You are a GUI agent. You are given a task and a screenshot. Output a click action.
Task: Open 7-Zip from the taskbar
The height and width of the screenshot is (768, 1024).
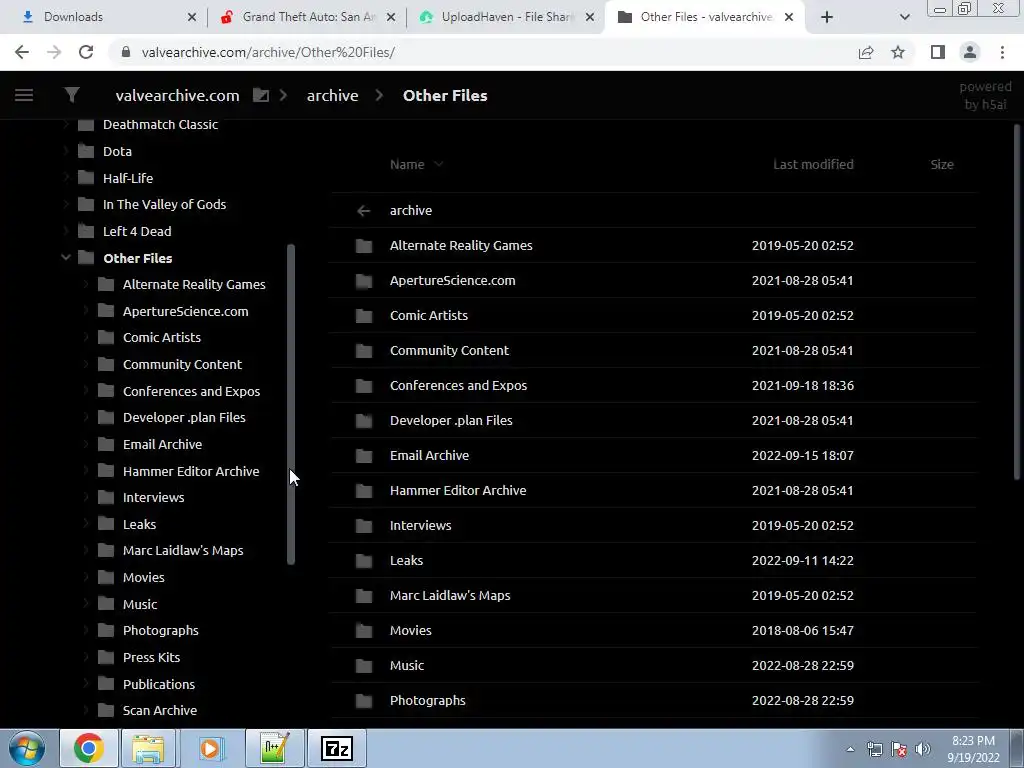338,748
